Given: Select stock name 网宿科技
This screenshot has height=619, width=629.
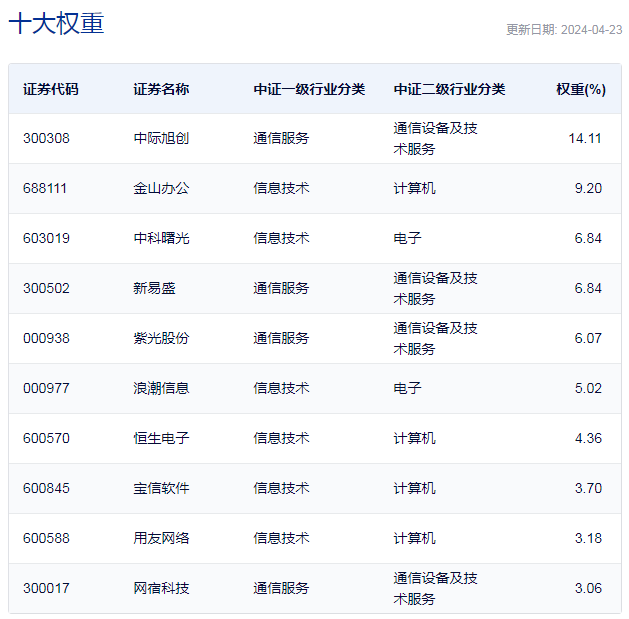Looking at the screenshot, I should (x=161, y=588).
